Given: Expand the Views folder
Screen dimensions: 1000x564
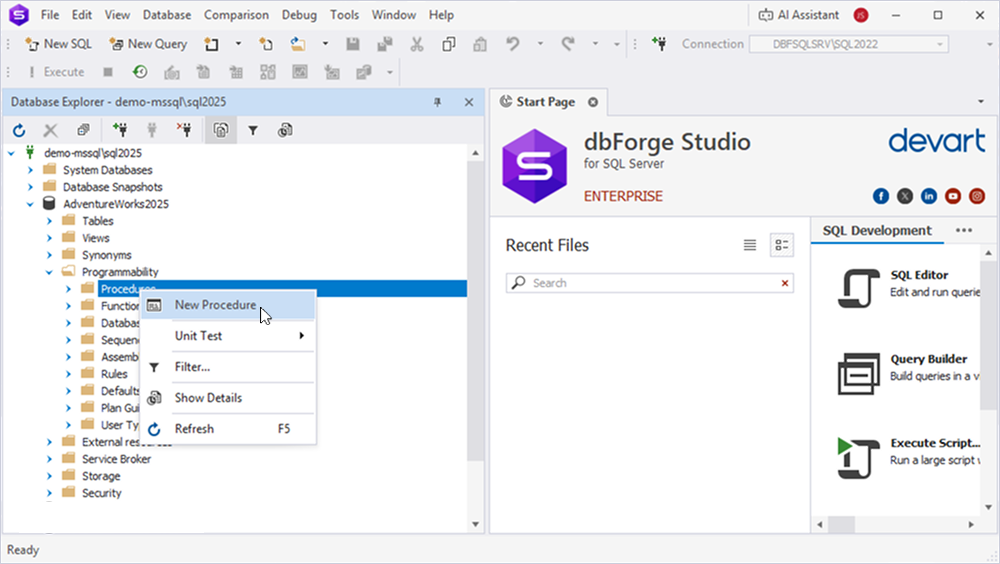Looking at the screenshot, I should pos(49,238).
